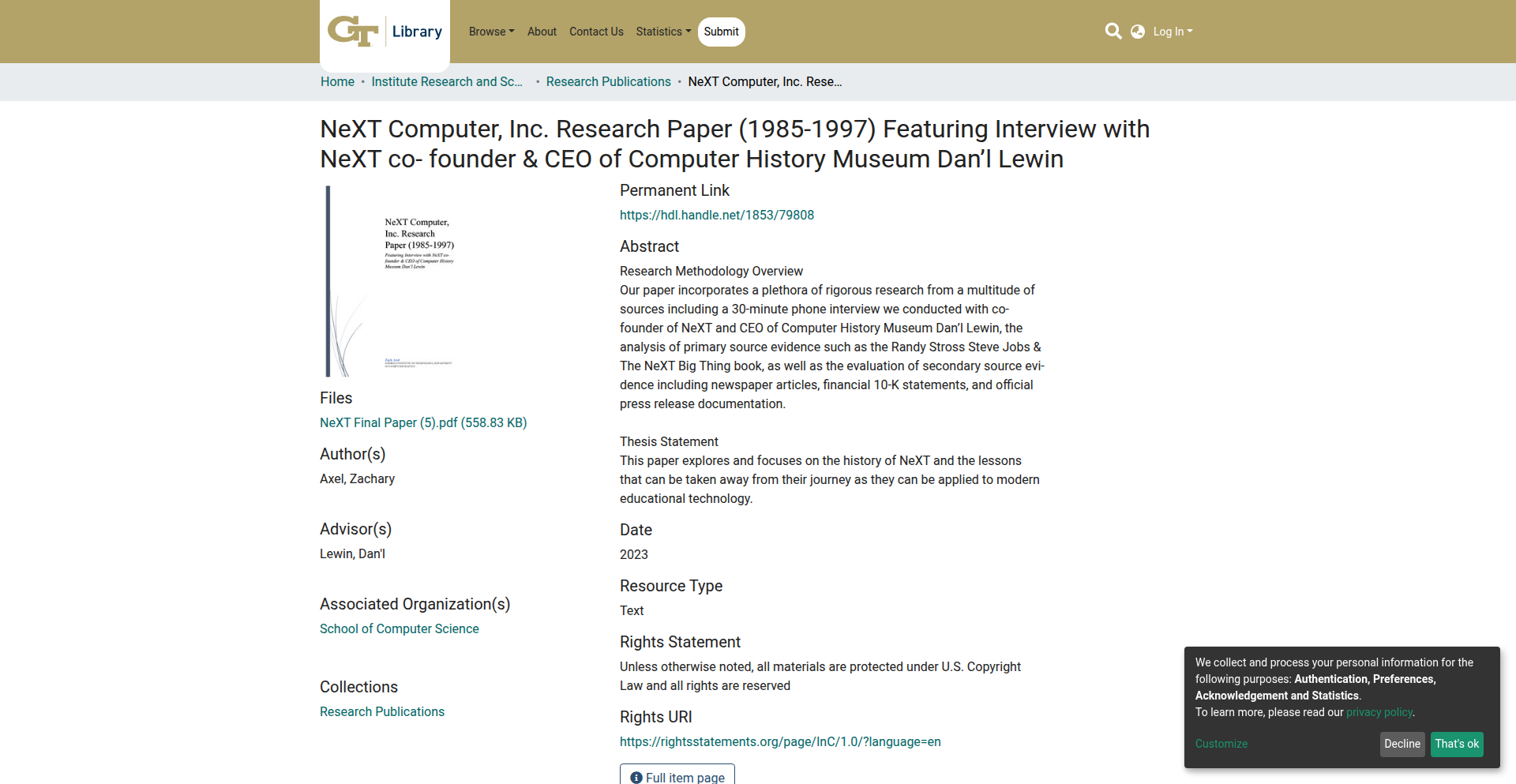This screenshot has height=784, width=1516.
Task: Open Institute Research breadcrumb link
Action: 447,82
